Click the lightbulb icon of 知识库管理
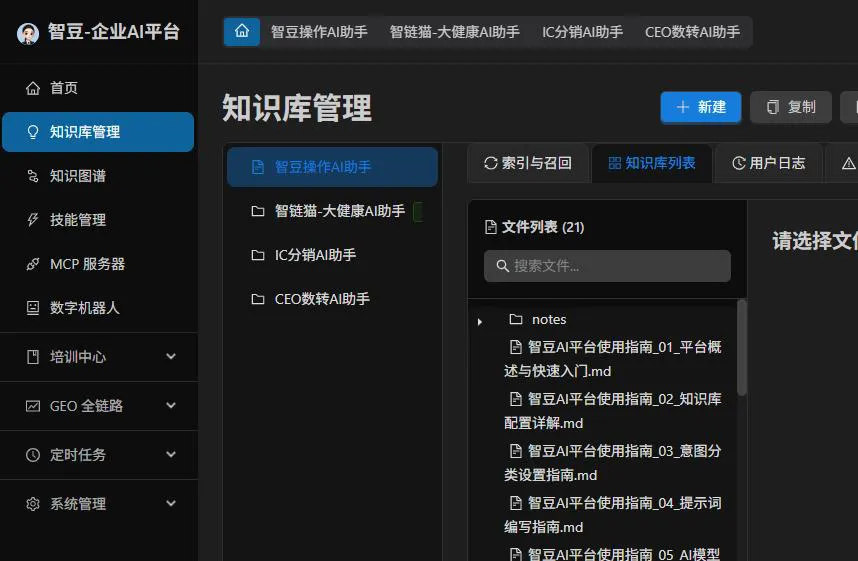The height and width of the screenshot is (561, 858). coord(33,132)
